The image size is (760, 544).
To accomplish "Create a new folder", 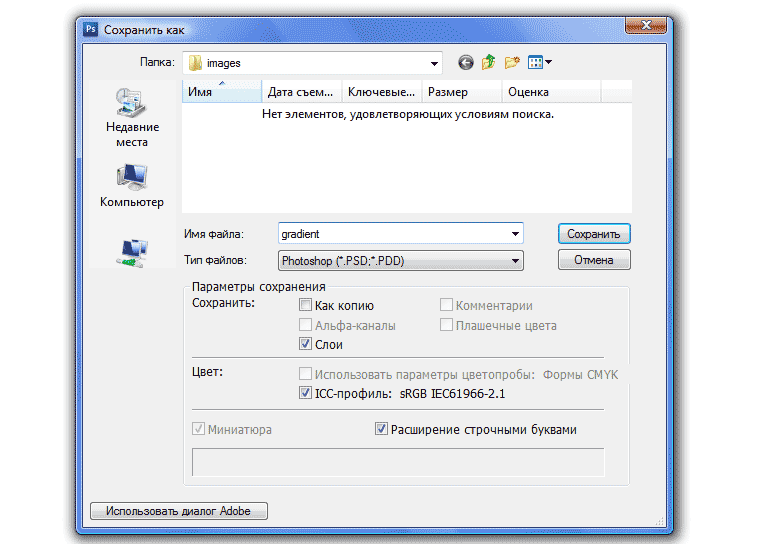I will tap(512, 63).
